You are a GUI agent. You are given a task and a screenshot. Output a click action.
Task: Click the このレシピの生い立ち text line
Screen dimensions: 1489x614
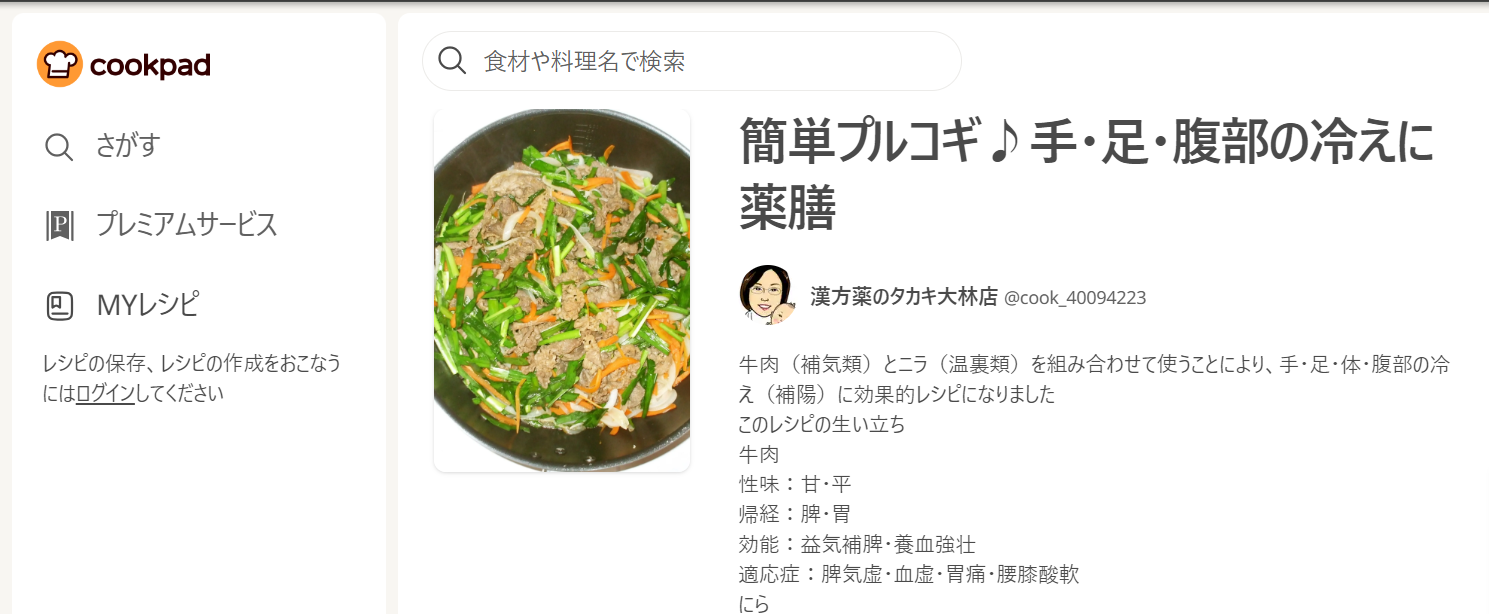click(x=822, y=424)
